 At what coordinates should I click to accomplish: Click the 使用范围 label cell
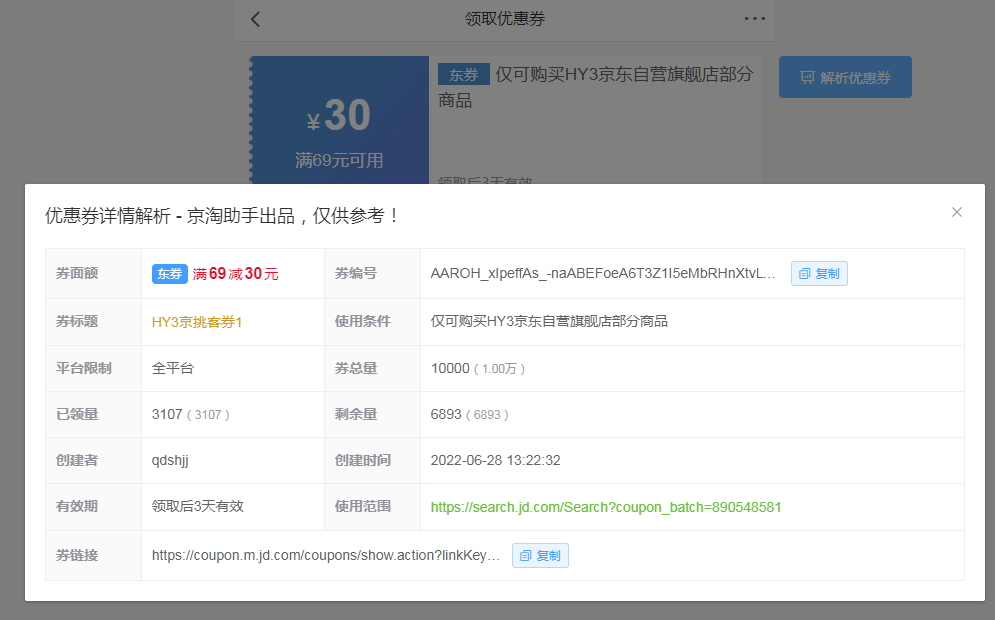[372, 506]
